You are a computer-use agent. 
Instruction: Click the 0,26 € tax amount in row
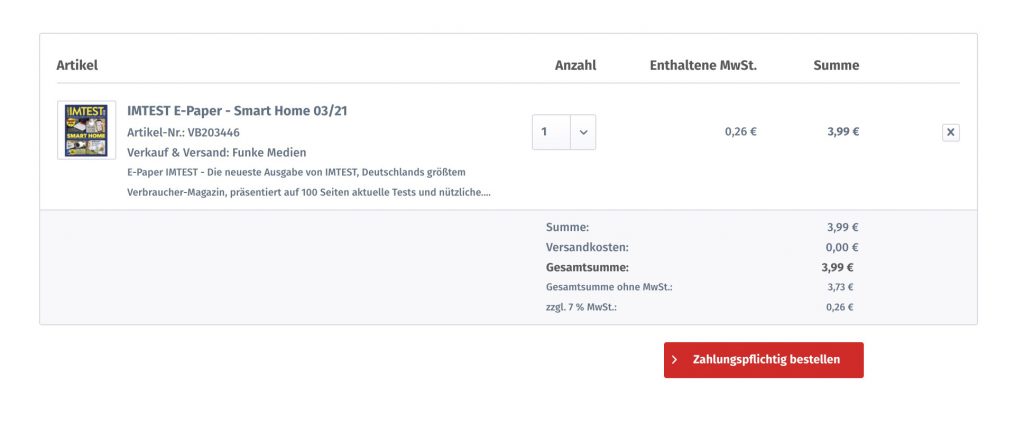pyautogui.click(x=741, y=131)
